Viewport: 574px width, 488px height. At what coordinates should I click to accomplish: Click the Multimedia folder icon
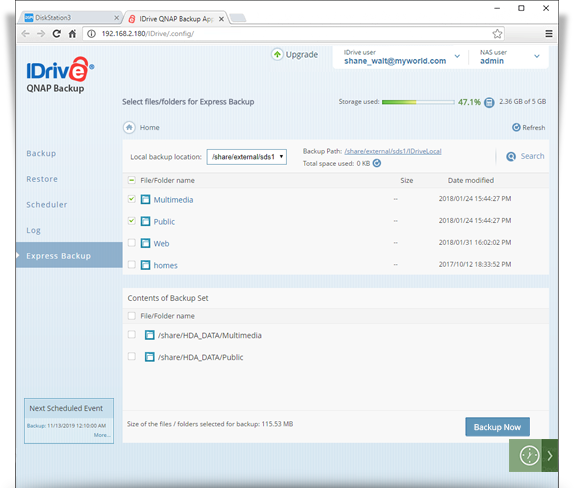point(145,200)
